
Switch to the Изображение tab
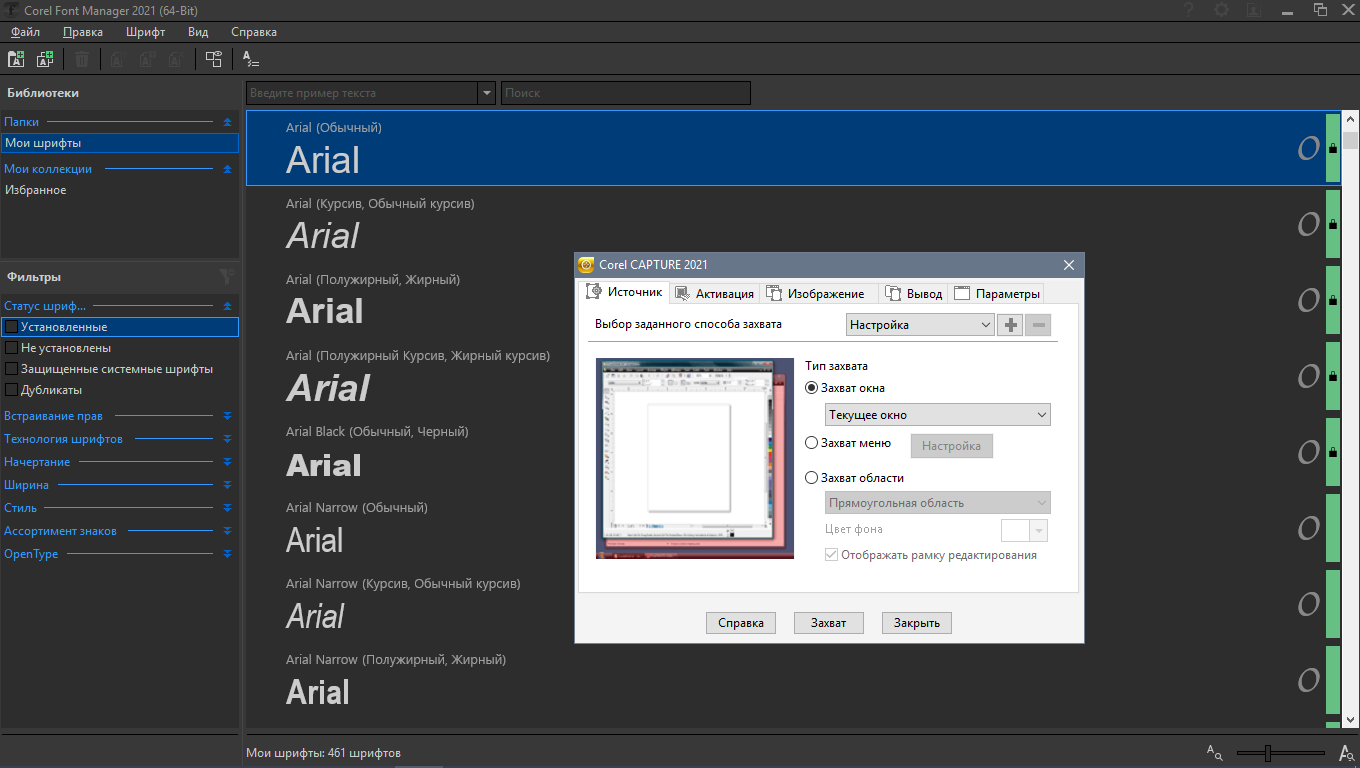click(816, 293)
